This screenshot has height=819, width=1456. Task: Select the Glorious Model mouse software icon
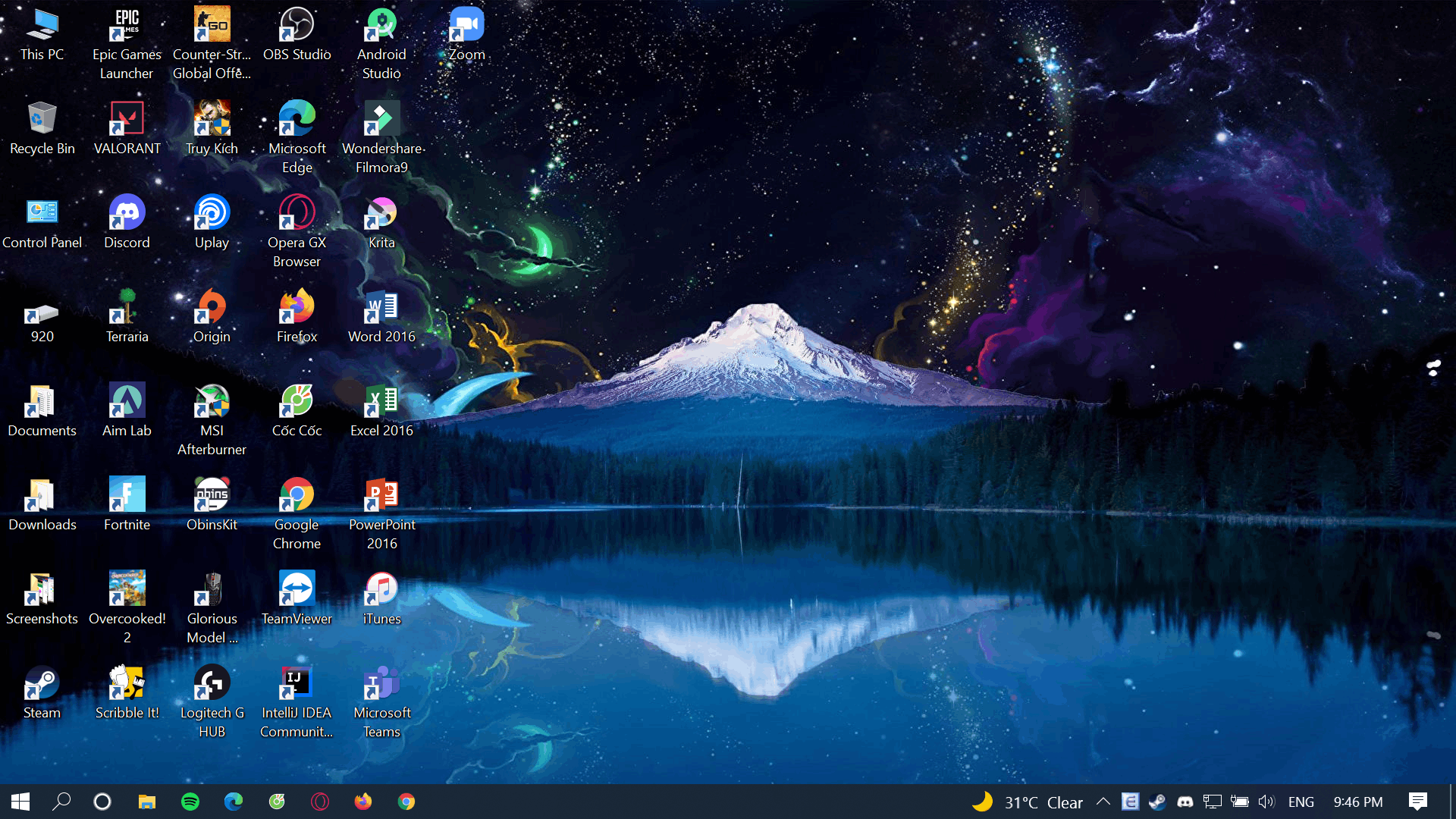point(212,608)
